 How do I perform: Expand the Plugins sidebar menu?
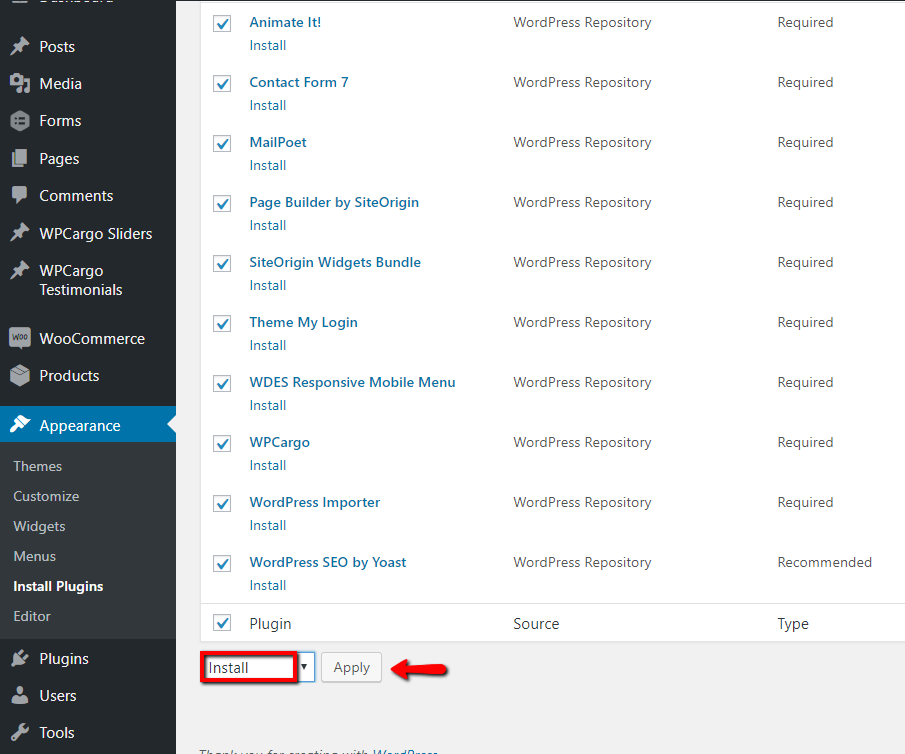pyautogui.click(x=64, y=659)
